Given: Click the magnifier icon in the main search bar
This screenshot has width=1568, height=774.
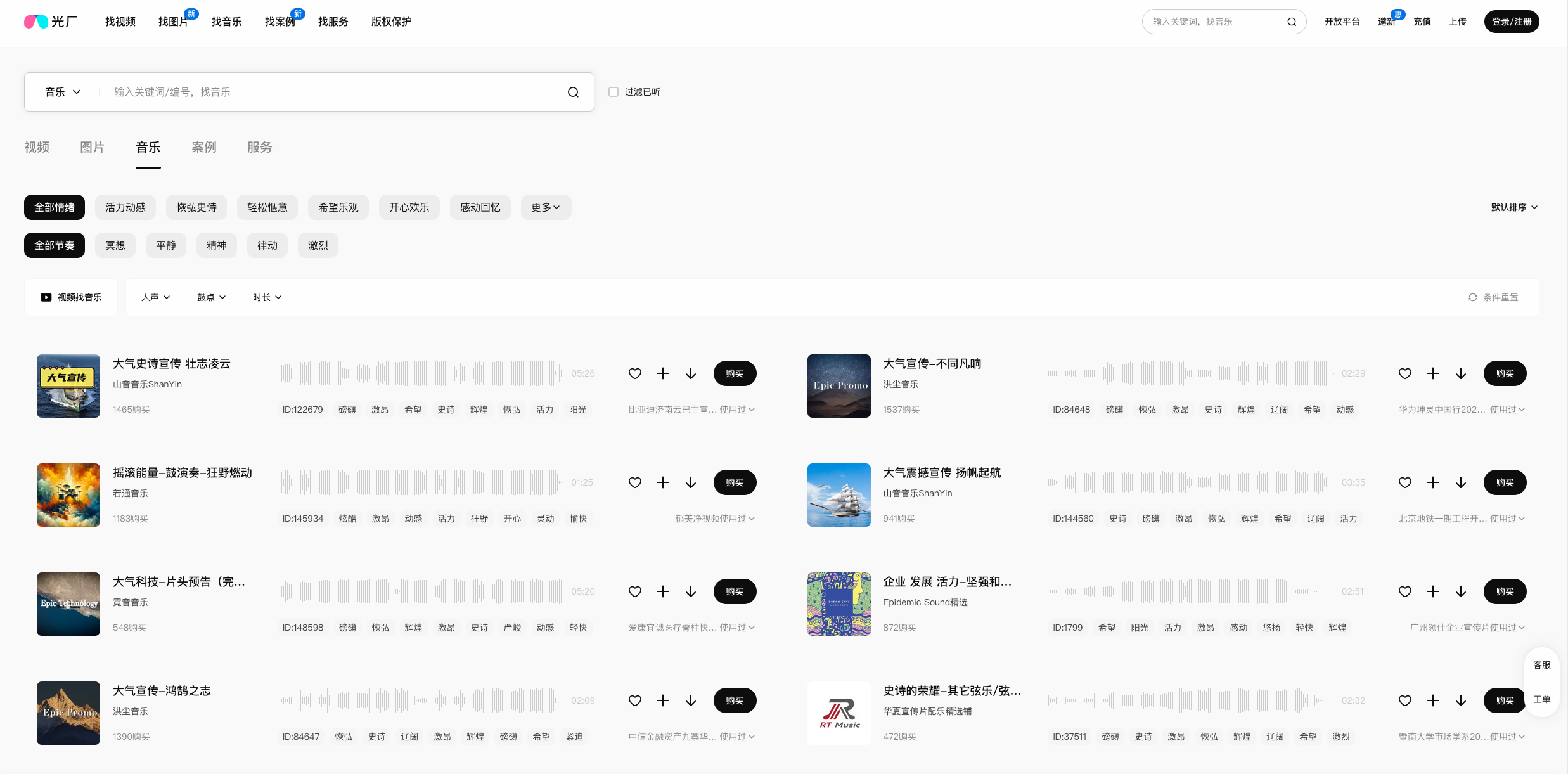Looking at the screenshot, I should click(573, 92).
